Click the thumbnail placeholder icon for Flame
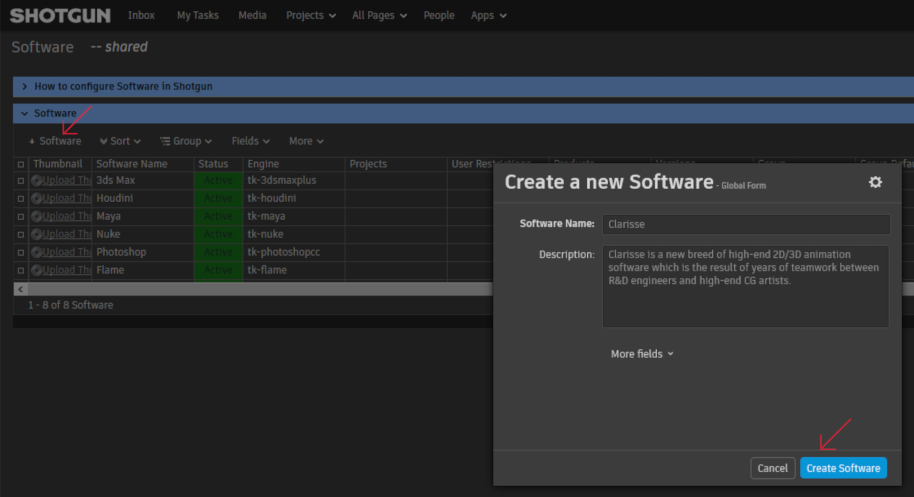 click(x=36, y=270)
